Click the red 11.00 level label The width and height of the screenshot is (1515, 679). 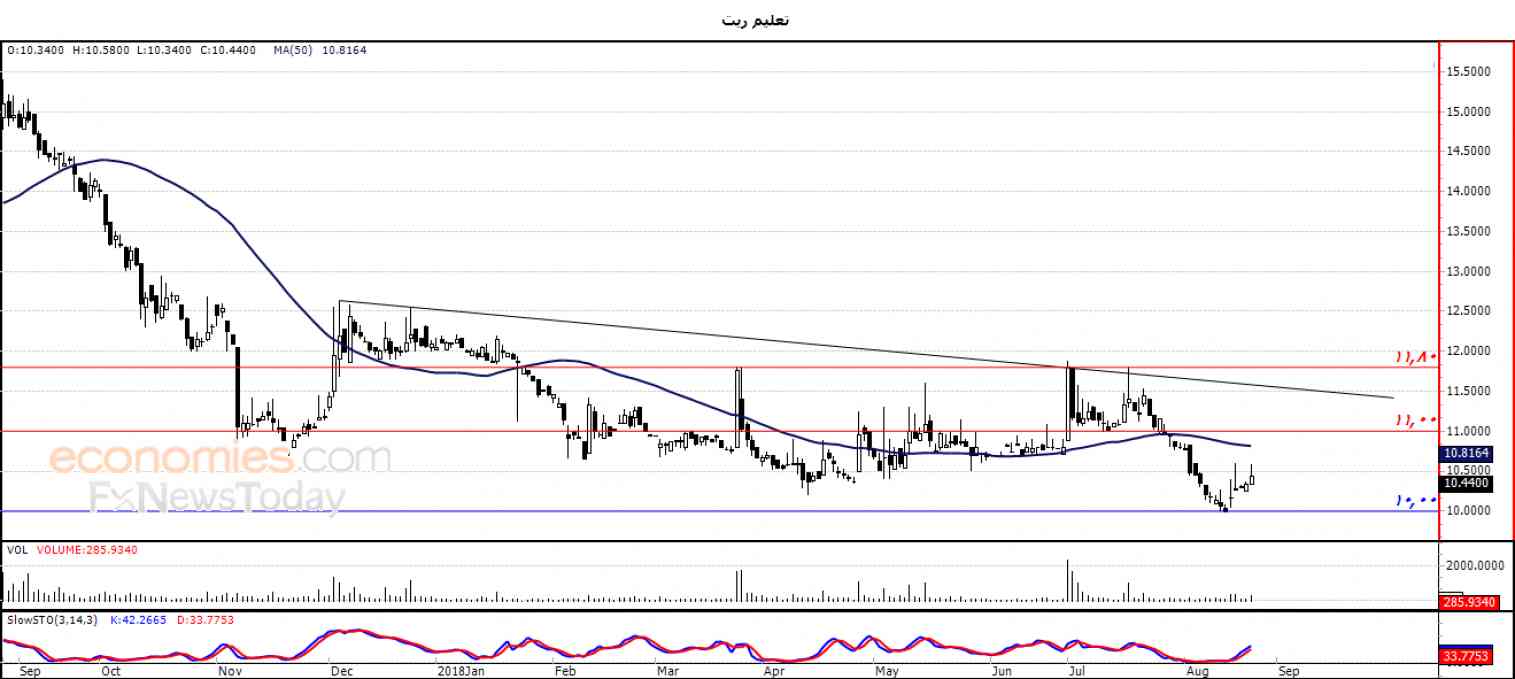click(1416, 421)
